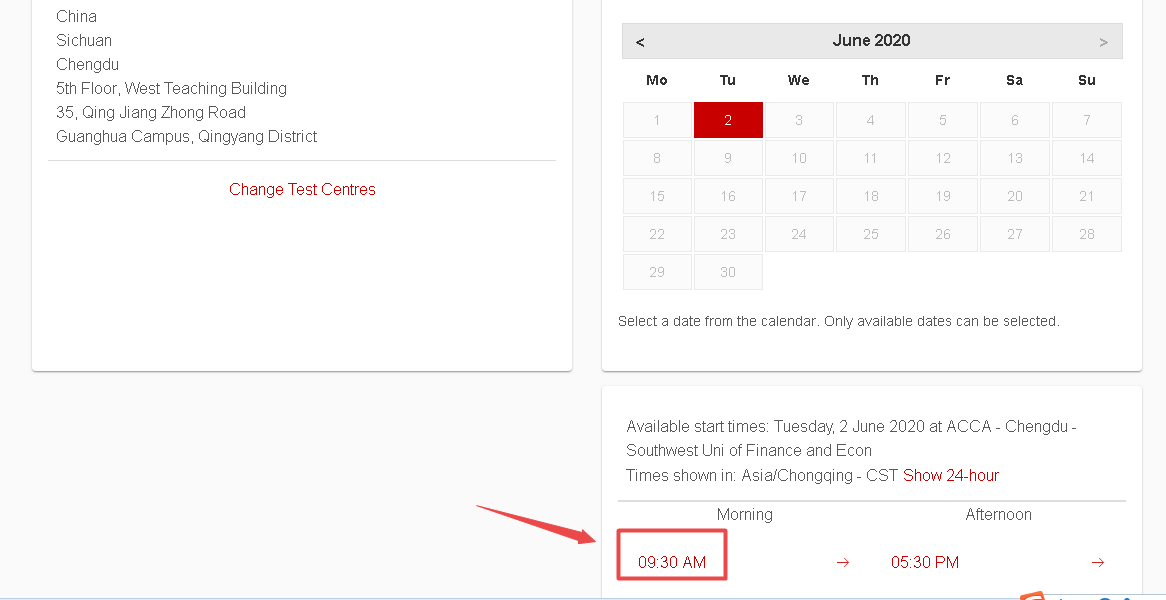
Task: Open Change Test Centres link
Action: pyautogui.click(x=302, y=190)
